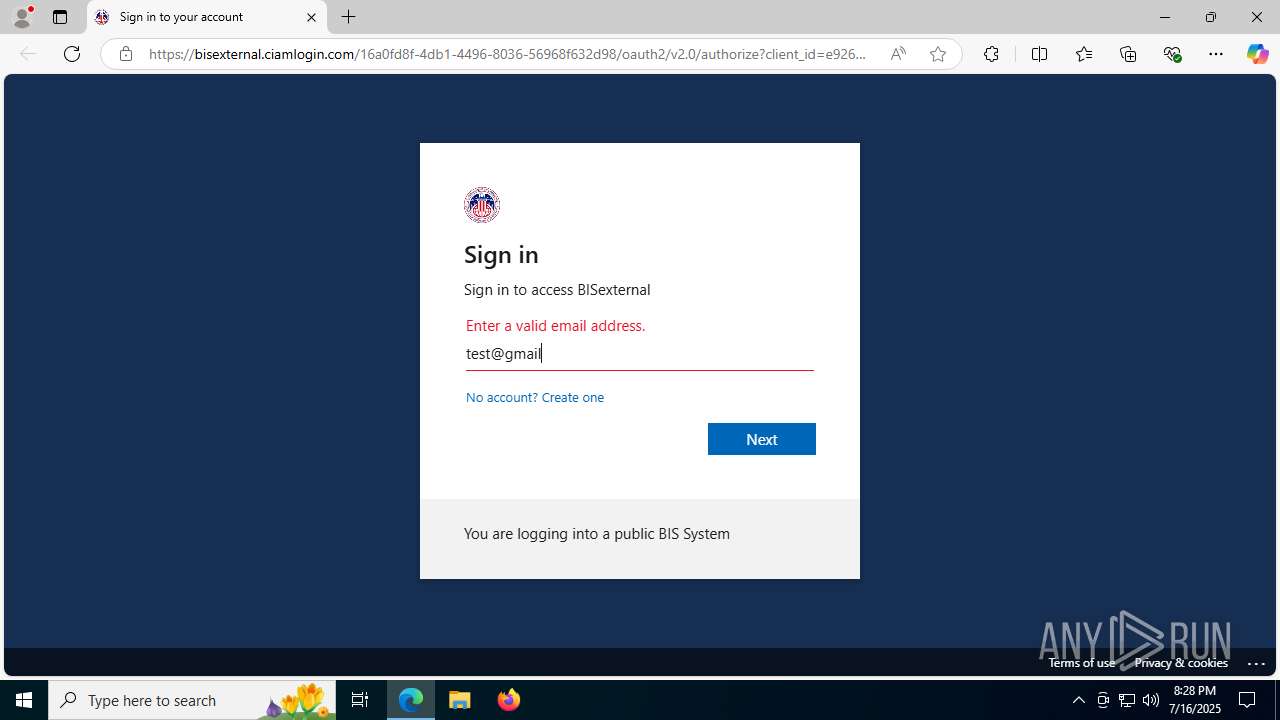Open the Extensions icon

coord(991,54)
